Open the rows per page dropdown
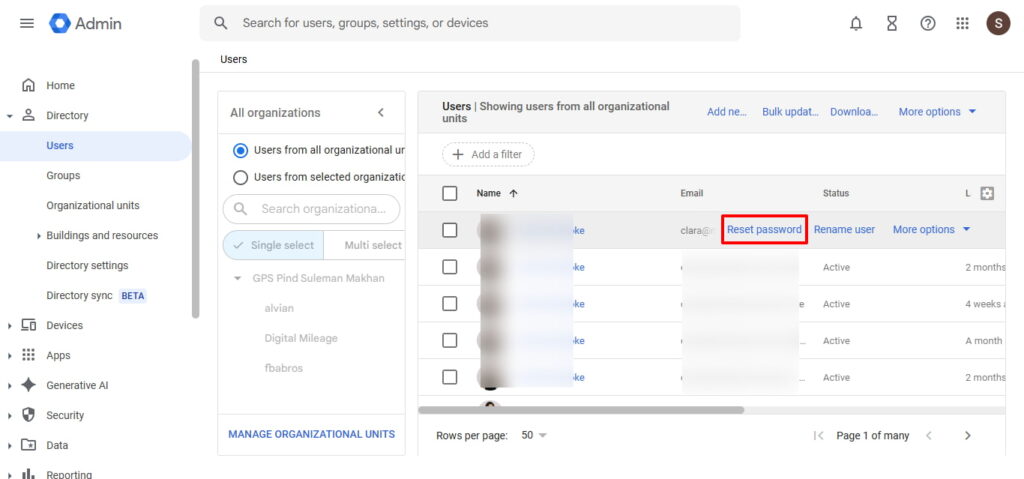 (534, 435)
